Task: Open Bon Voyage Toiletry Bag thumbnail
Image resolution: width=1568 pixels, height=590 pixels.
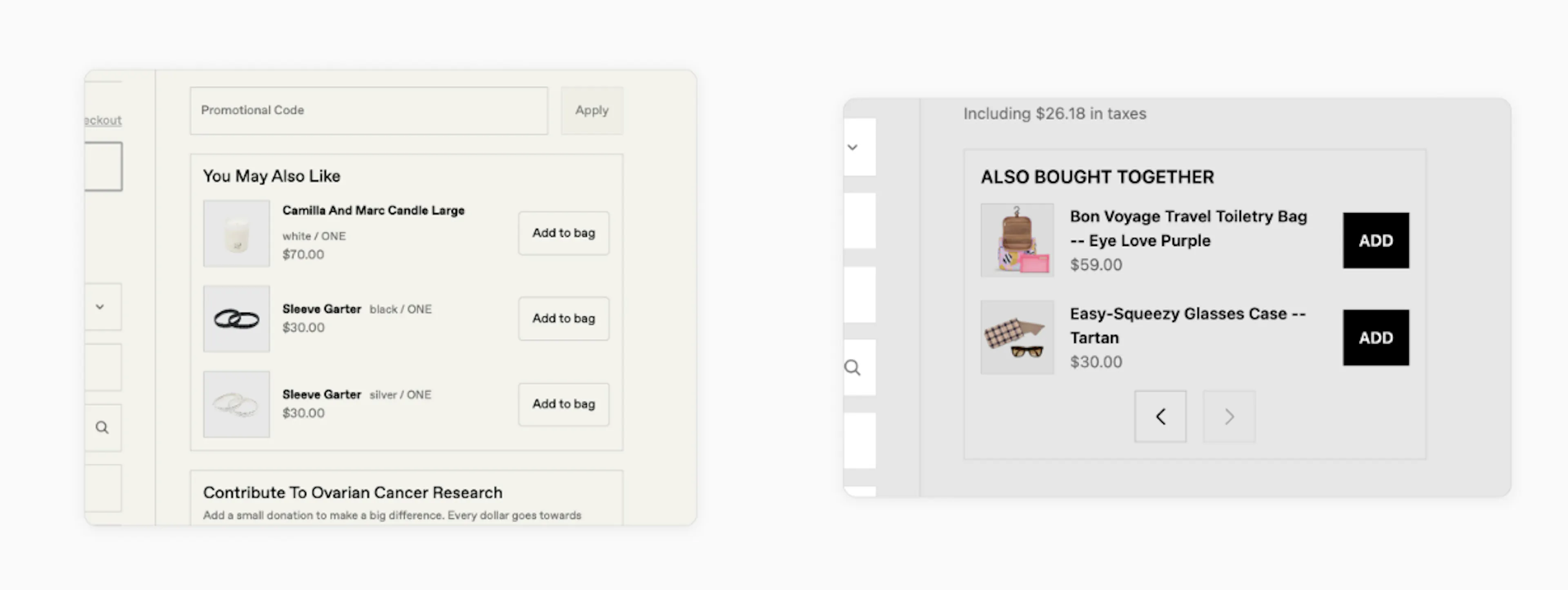Action: coord(1017,240)
